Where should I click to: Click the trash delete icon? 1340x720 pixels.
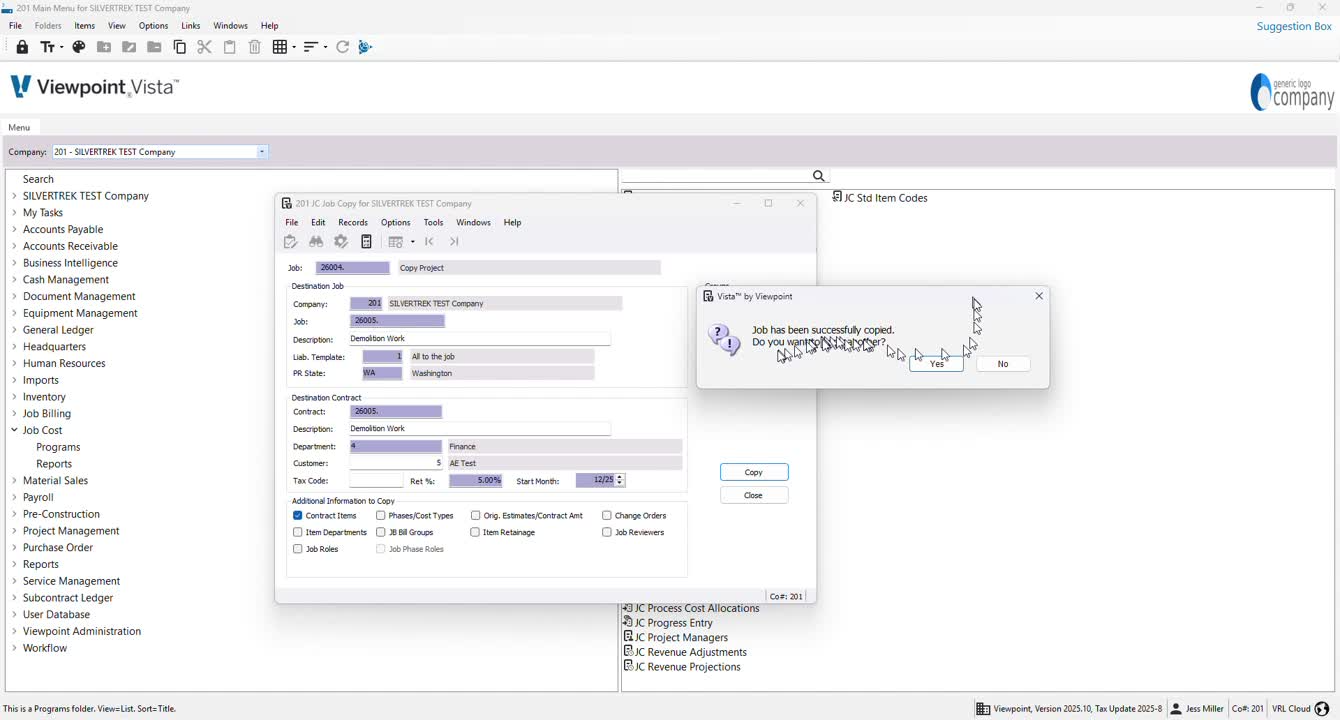tap(255, 47)
